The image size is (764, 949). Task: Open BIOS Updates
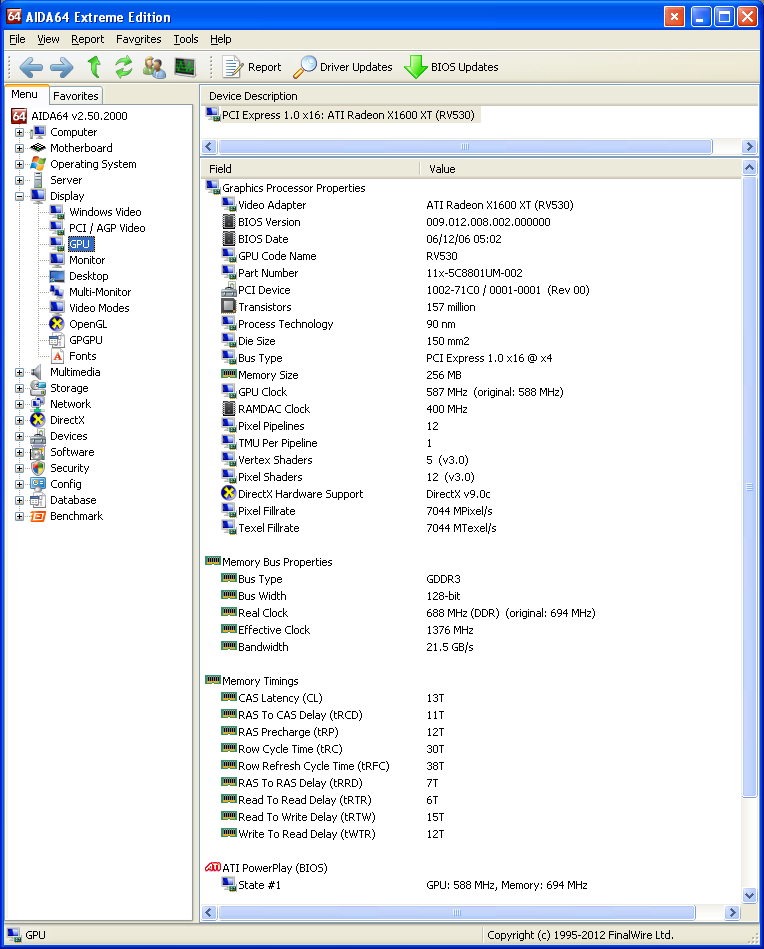click(x=452, y=67)
